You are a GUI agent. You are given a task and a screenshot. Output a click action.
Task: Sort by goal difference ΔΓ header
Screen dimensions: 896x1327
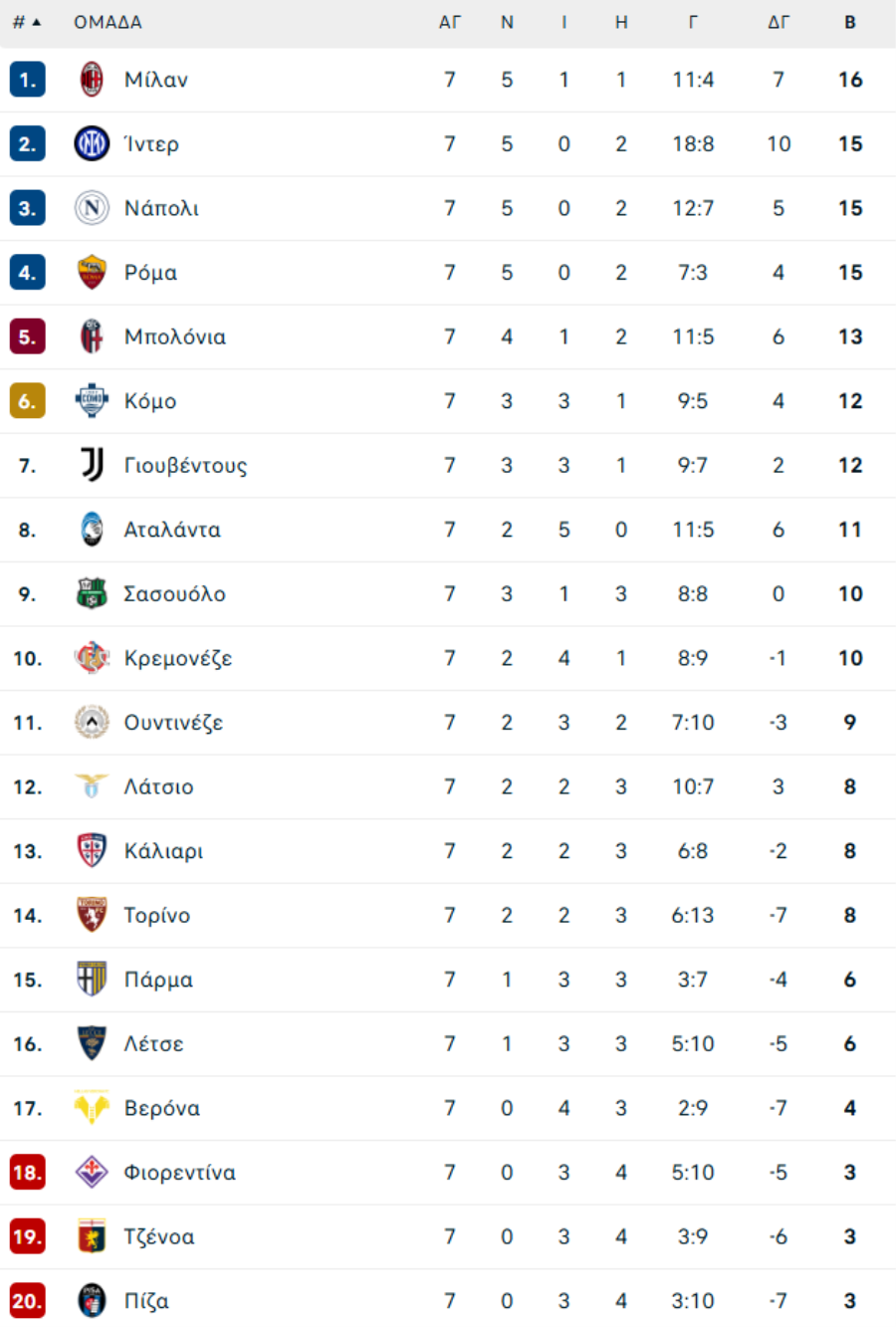click(779, 22)
